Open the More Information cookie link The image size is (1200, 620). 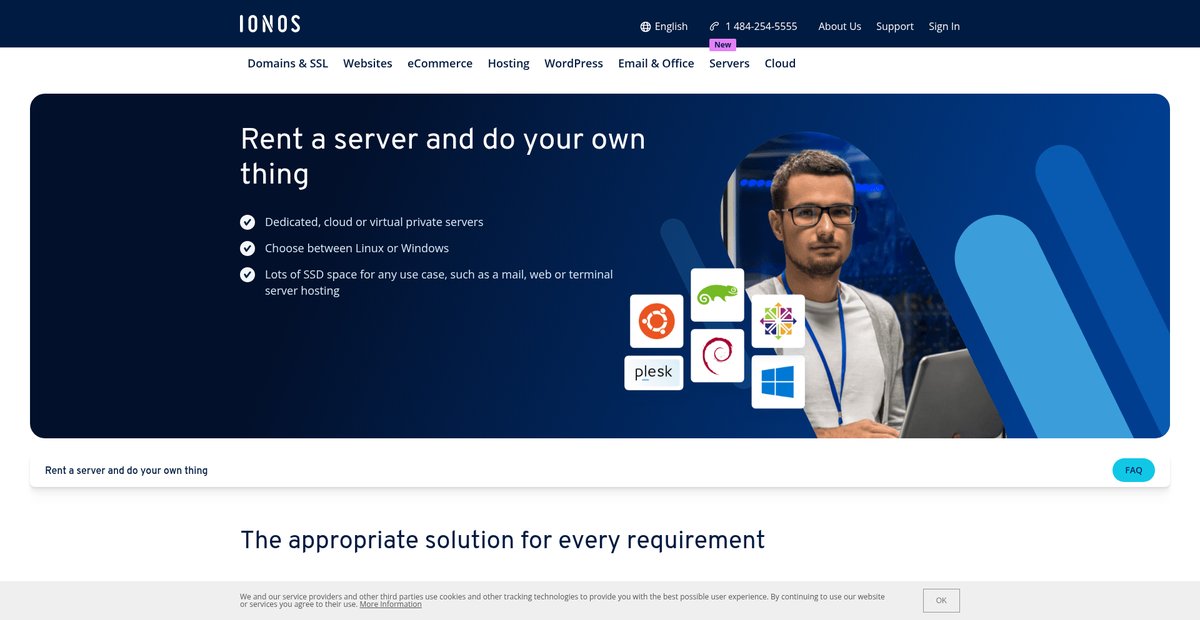pos(391,604)
